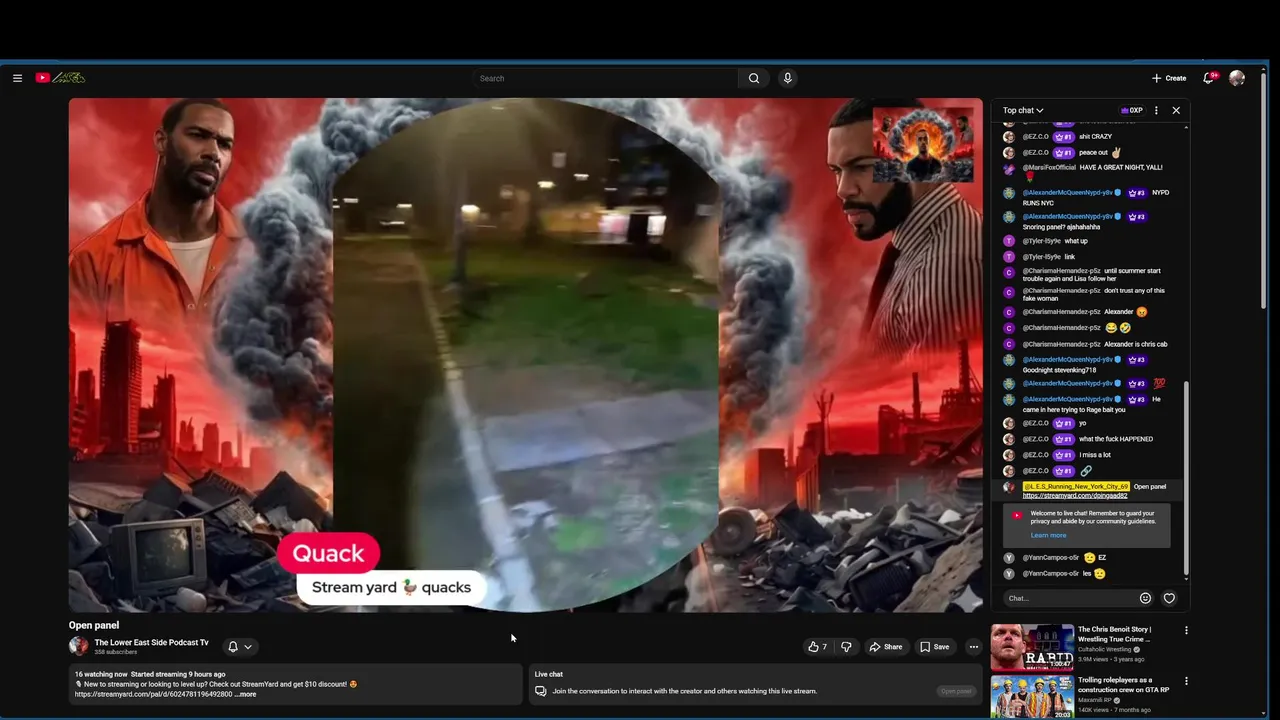
Task: Open the notifications bell in the header
Action: pyautogui.click(x=1209, y=78)
